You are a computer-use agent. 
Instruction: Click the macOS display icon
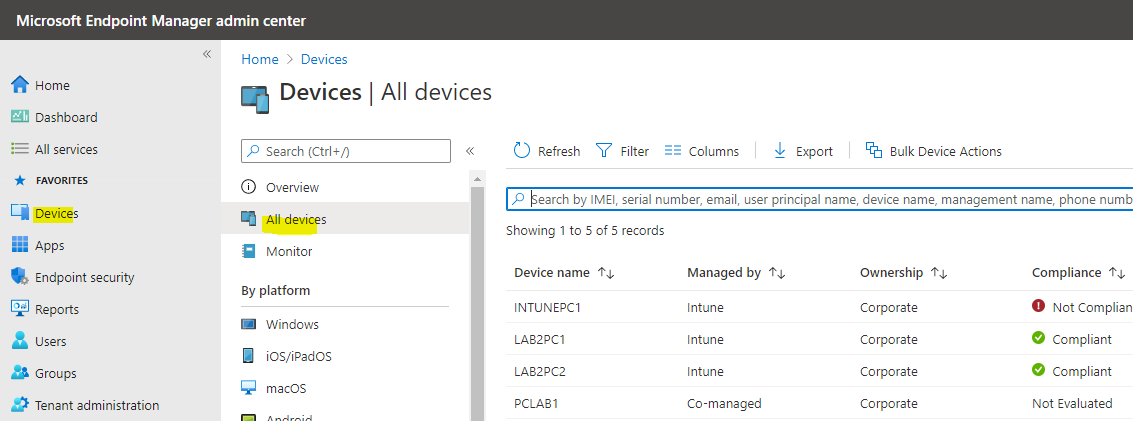tap(249, 388)
